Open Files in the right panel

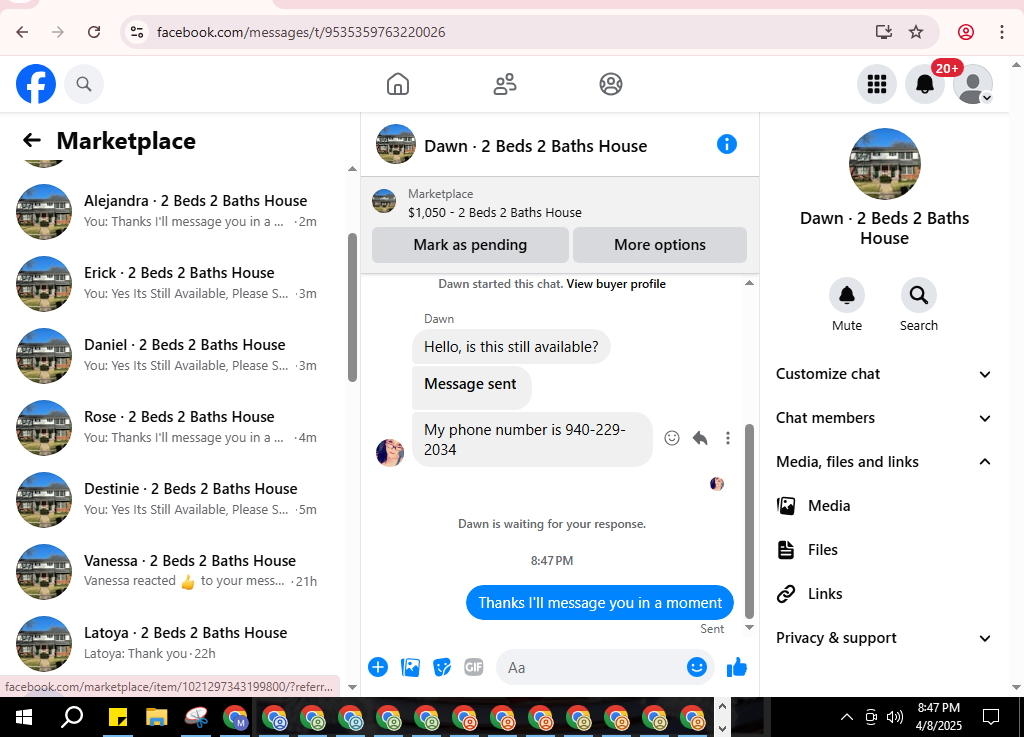[884, 550]
